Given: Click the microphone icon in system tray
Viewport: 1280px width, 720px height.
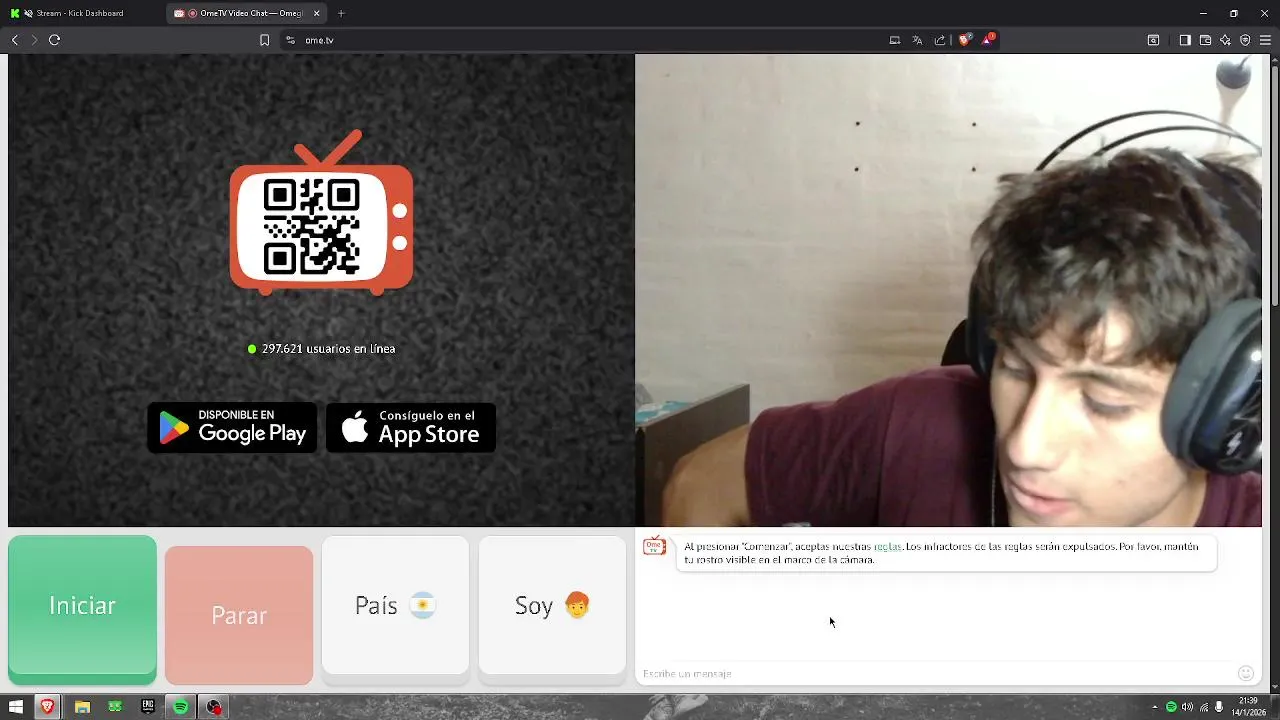Looking at the screenshot, I should [x=1219, y=707].
